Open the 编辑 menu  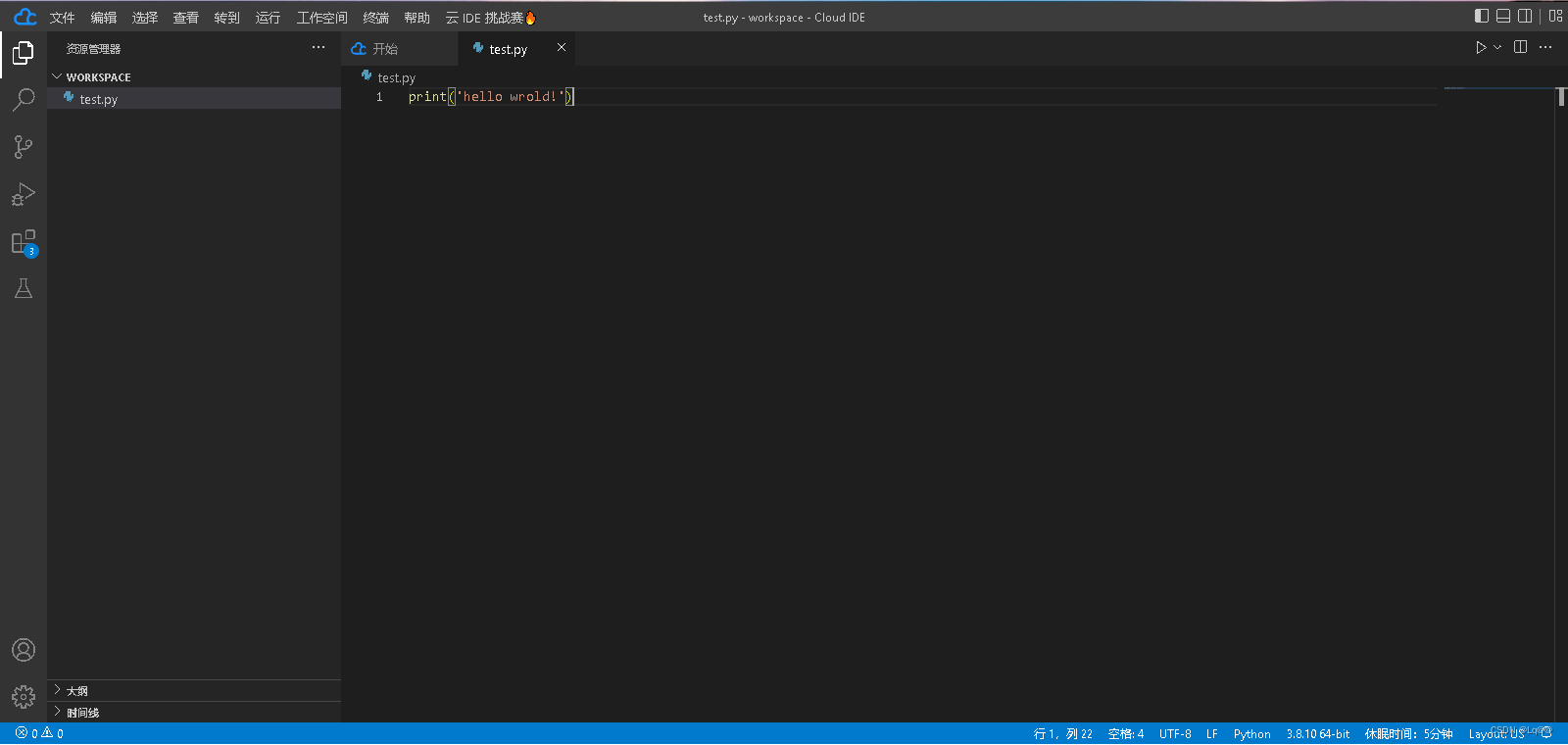tap(104, 18)
